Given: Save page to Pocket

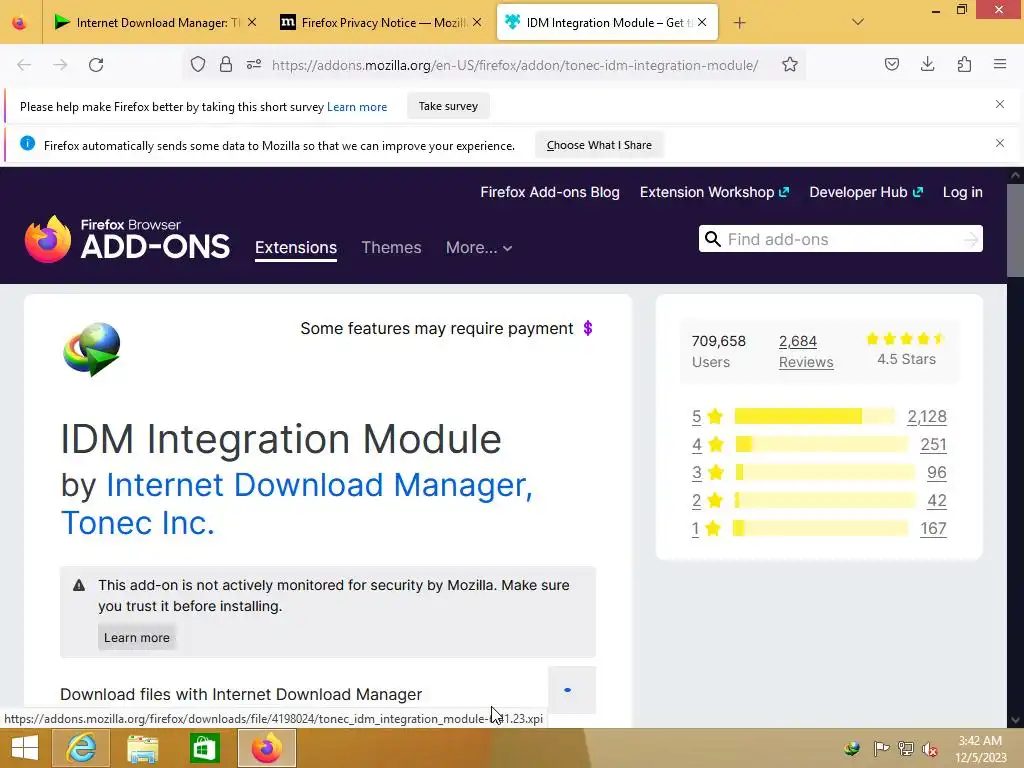Looking at the screenshot, I should 891,64.
